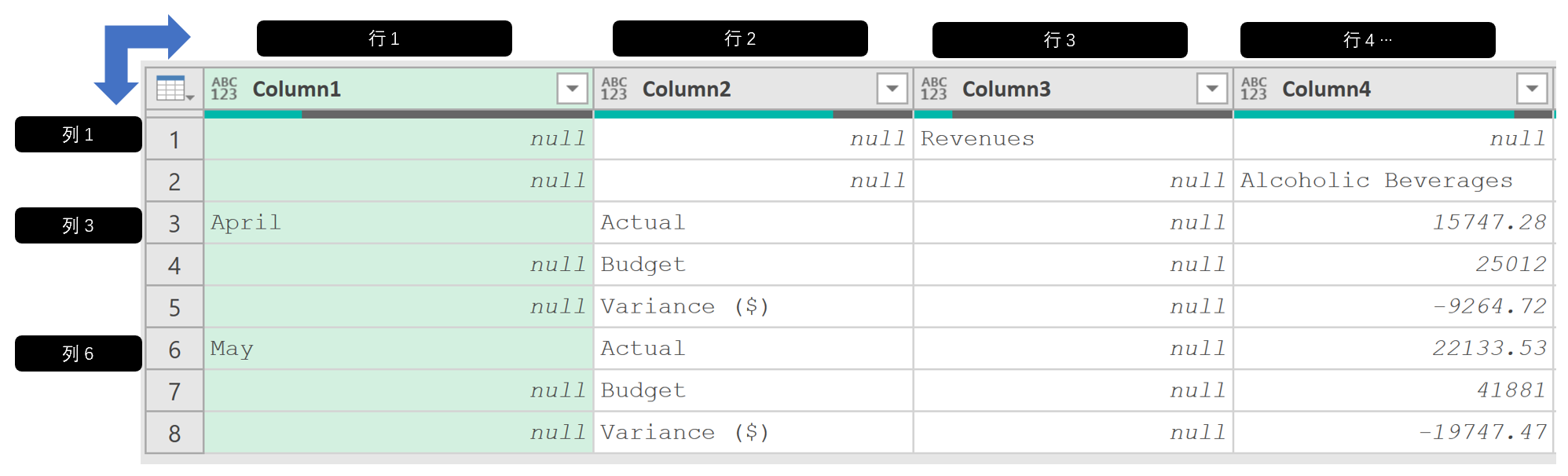This screenshot has width=1568, height=476.
Task: Open the table options menu icon
Action: (x=174, y=89)
